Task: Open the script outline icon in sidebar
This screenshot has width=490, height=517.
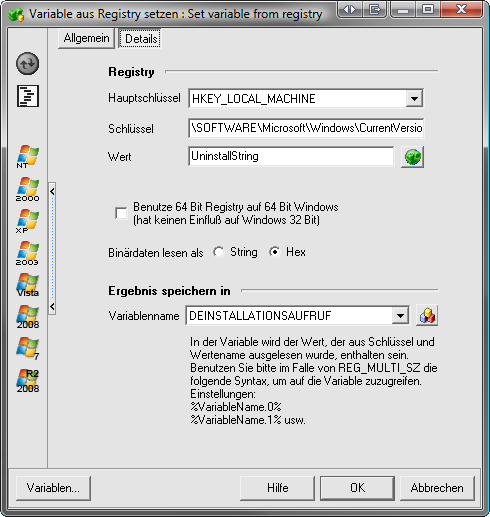Action: pyautogui.click(x=28, y=96)
